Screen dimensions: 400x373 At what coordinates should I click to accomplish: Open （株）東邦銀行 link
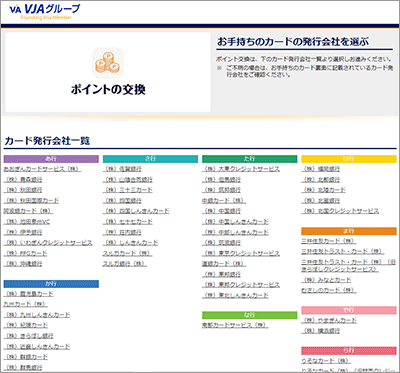pos(221,274)
